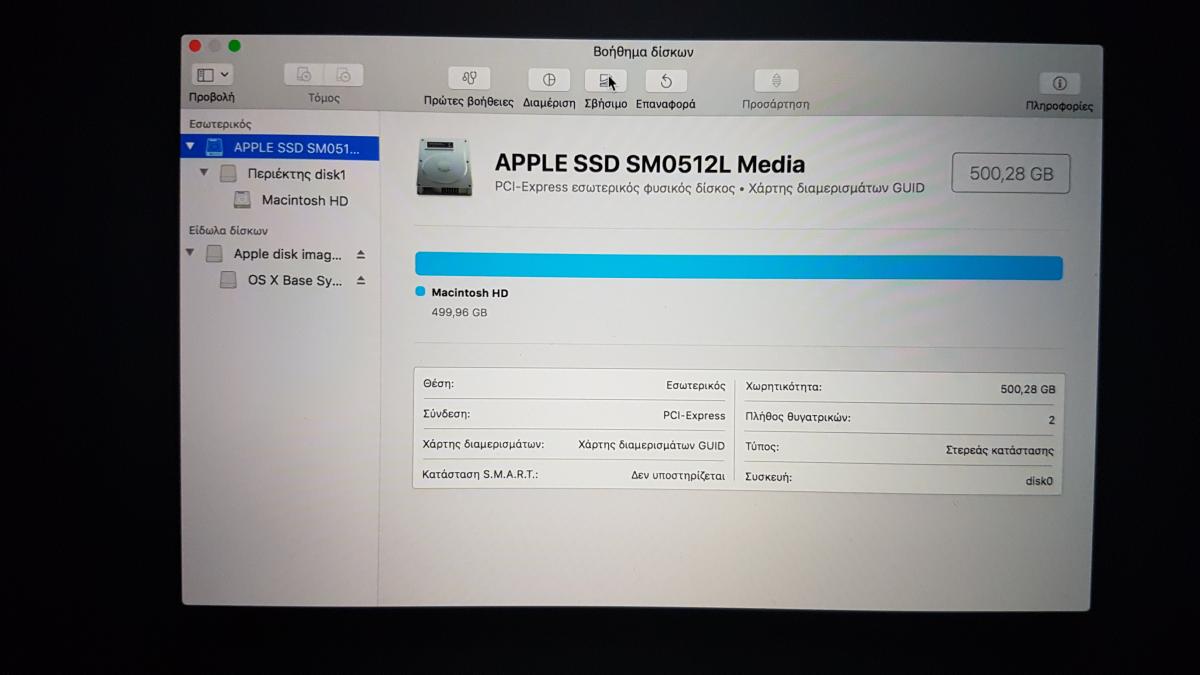Click the Χωρητικότητα label
The height and width of the screenshot is (675, 1200).
pos(784,386)
